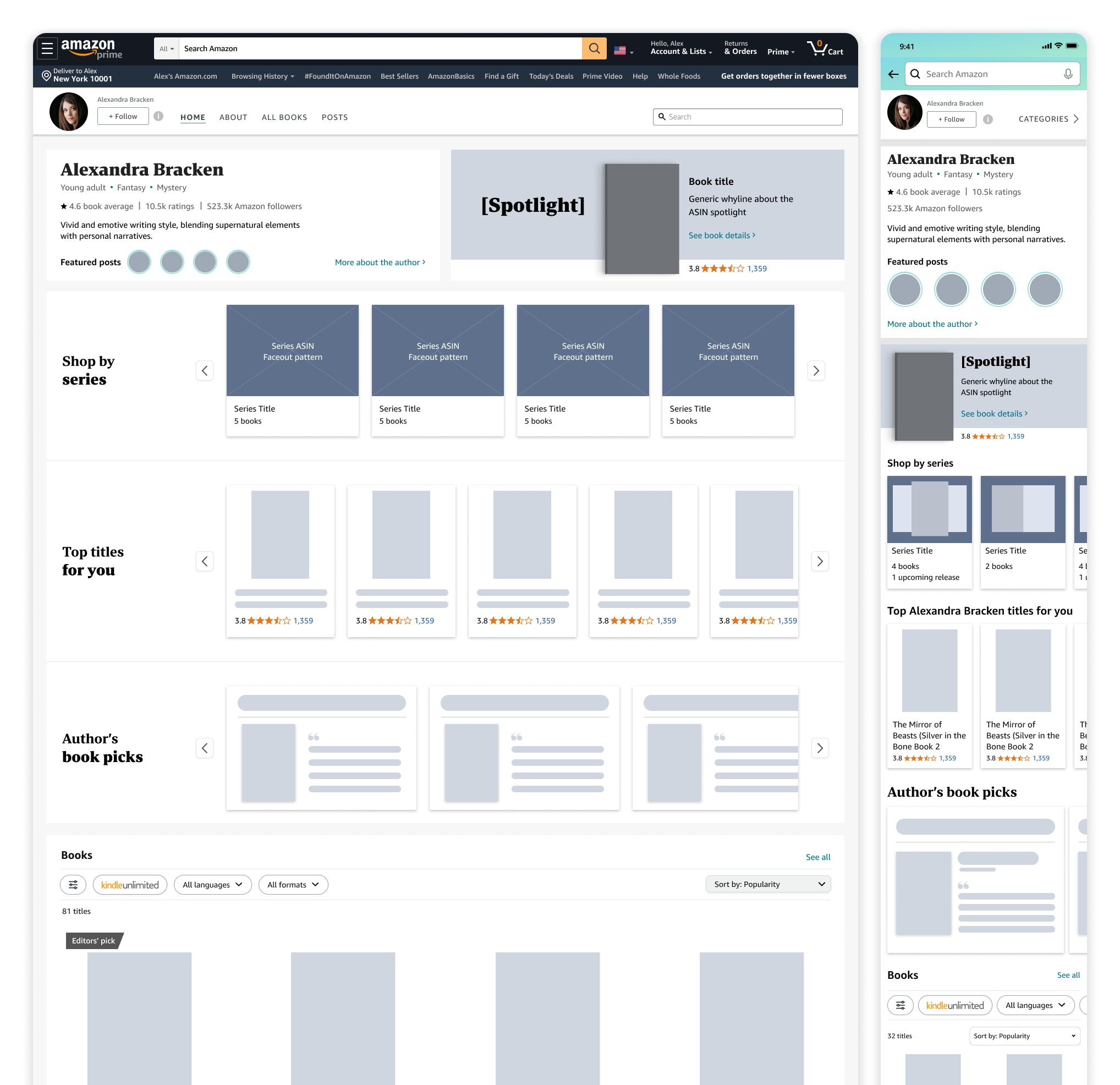
Task: Toggle the desktop Kindle Unlimited filter
Action: (130, 885)
